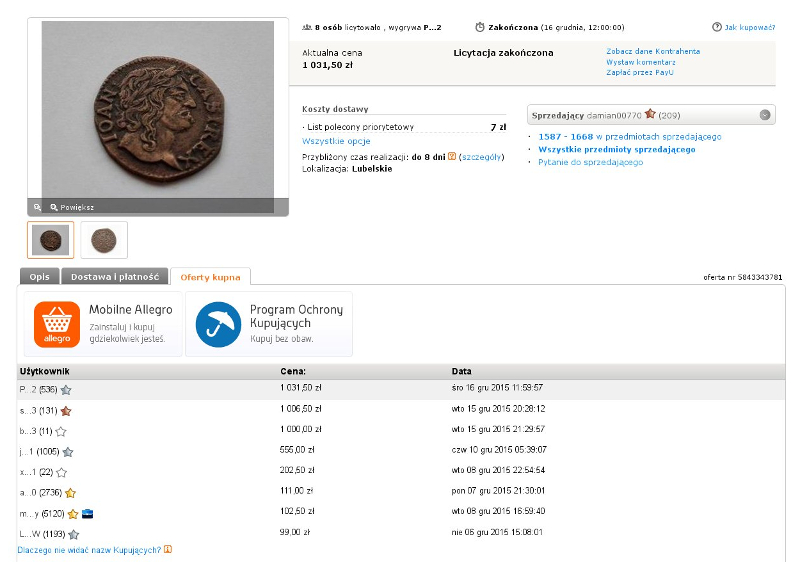Click the gold star next to a...0 (2736)
Screen dimensions: 800x562
point(70,493)
